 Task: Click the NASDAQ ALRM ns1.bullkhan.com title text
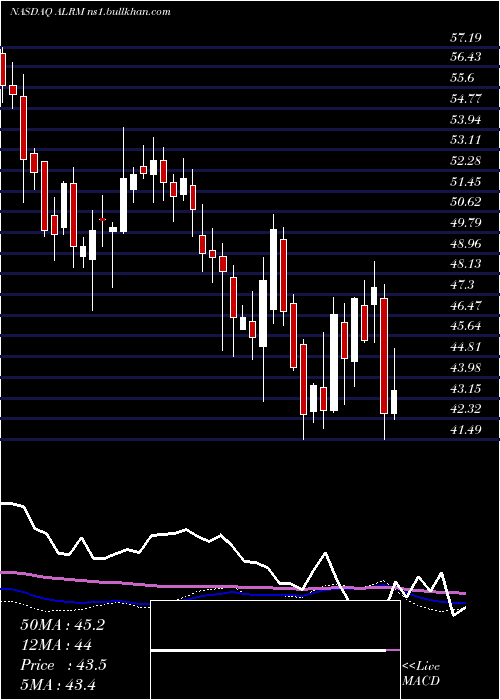click(x=90, y=12)
